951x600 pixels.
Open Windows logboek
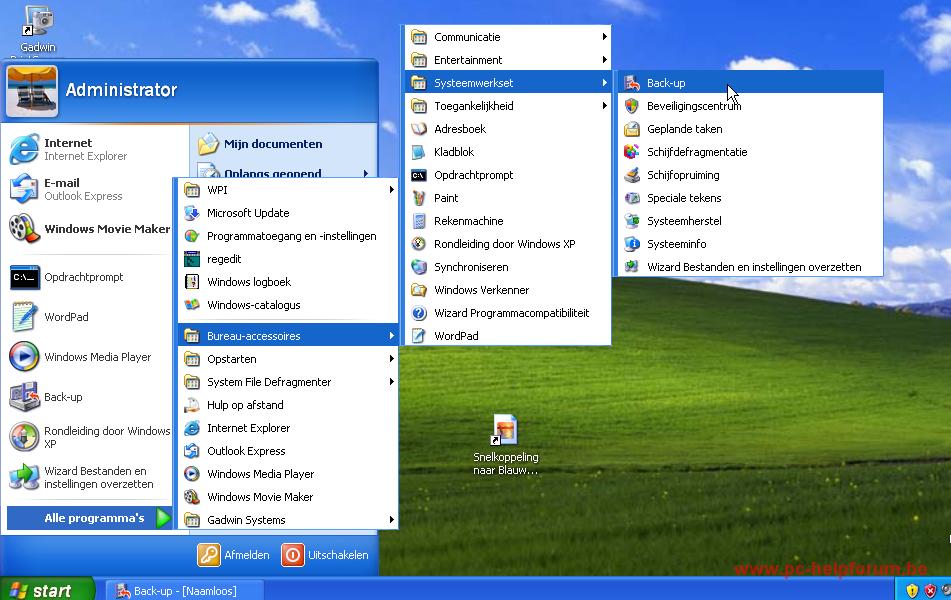click(x=288, y=282)
